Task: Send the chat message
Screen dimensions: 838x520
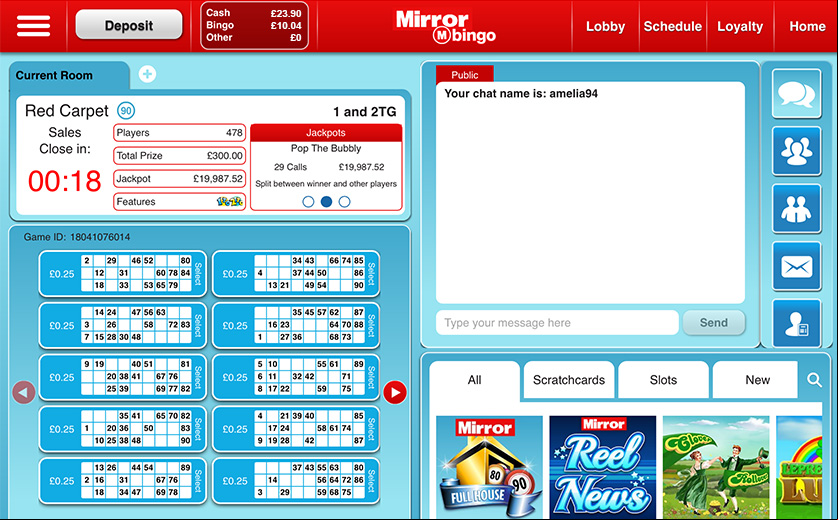Action: coord(713,322)
